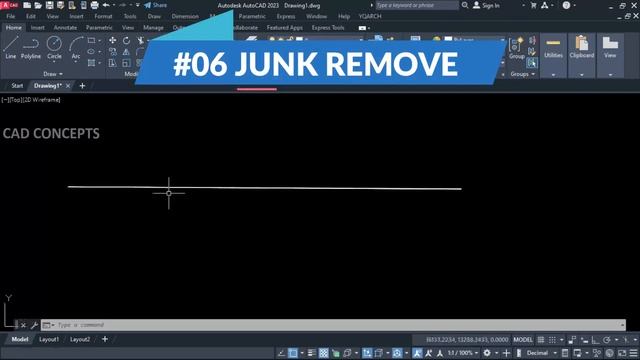
Task: Select the Line drawing tool
Action: (x=11, y=48)
